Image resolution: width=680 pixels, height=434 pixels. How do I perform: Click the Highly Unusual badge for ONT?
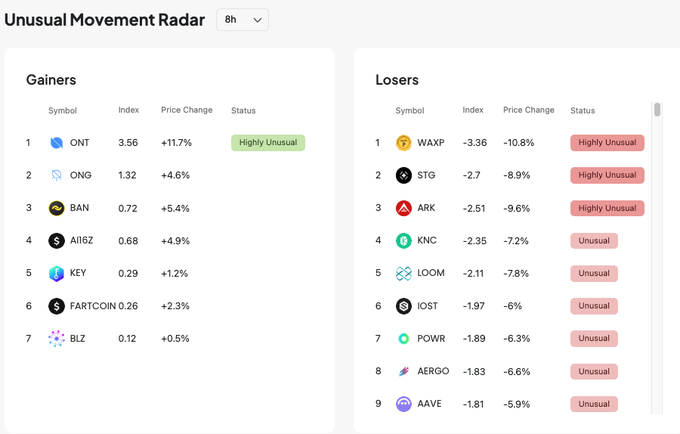coord(267,143)
